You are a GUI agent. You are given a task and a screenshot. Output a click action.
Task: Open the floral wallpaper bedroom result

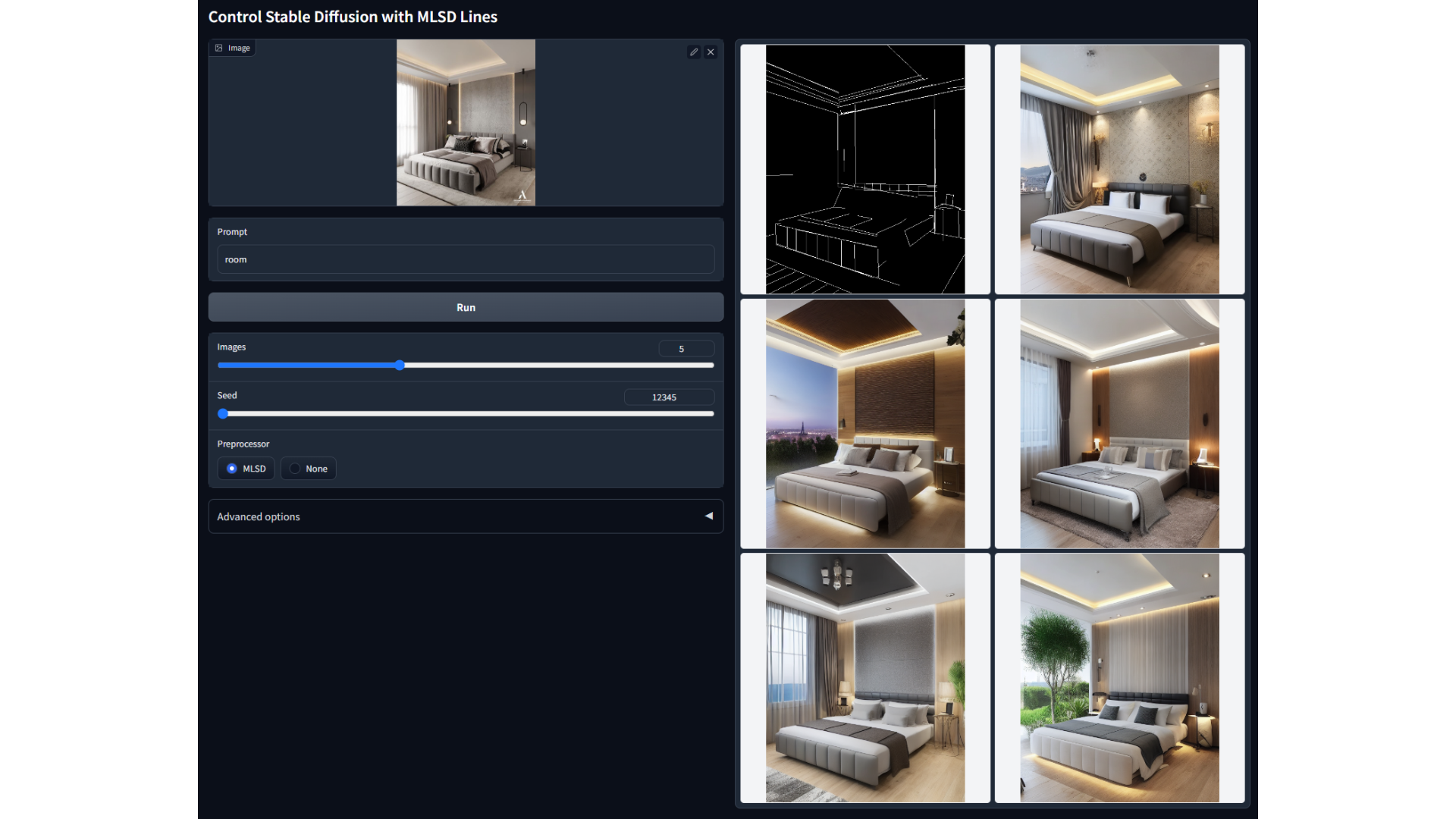1119,169
